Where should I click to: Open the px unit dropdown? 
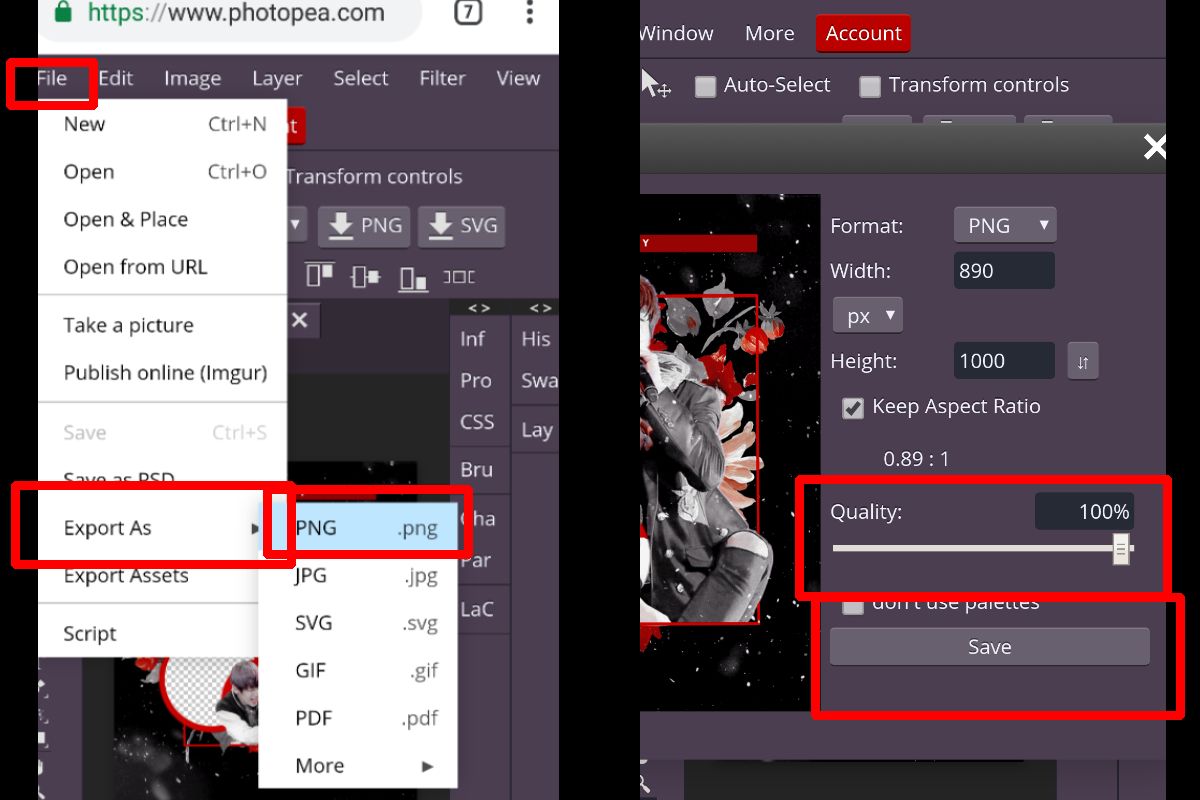pyautogui.click(x=868, y=316)
